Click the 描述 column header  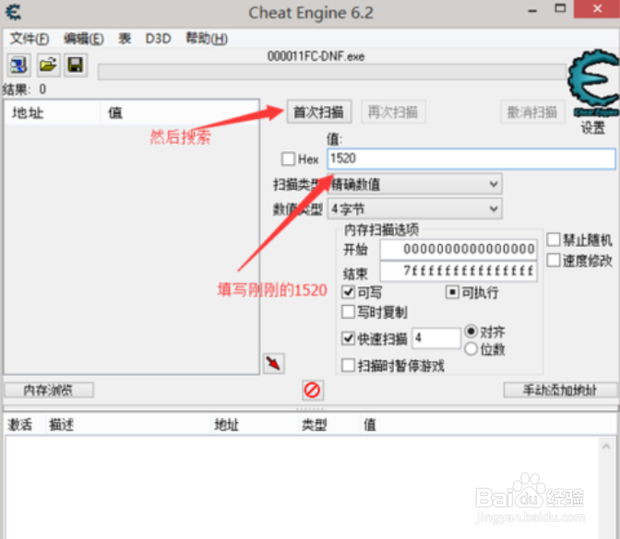[128, 425]
